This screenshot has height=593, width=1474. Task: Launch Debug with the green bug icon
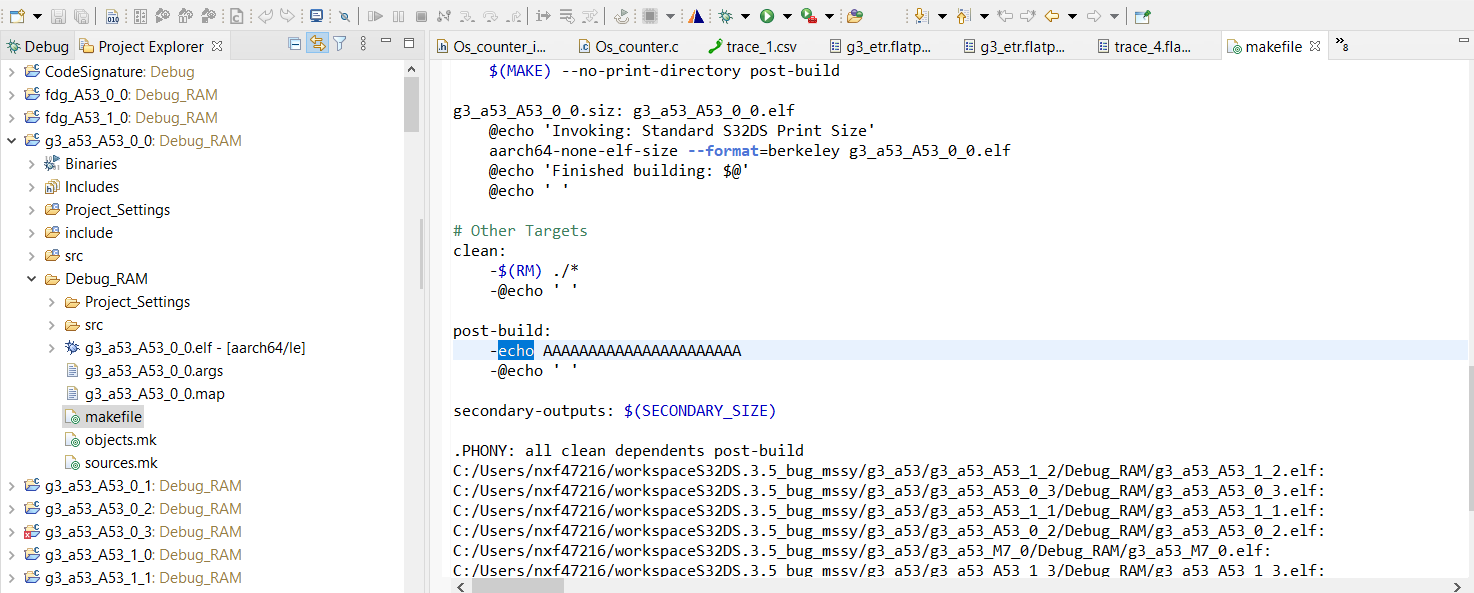pos(725,16)
